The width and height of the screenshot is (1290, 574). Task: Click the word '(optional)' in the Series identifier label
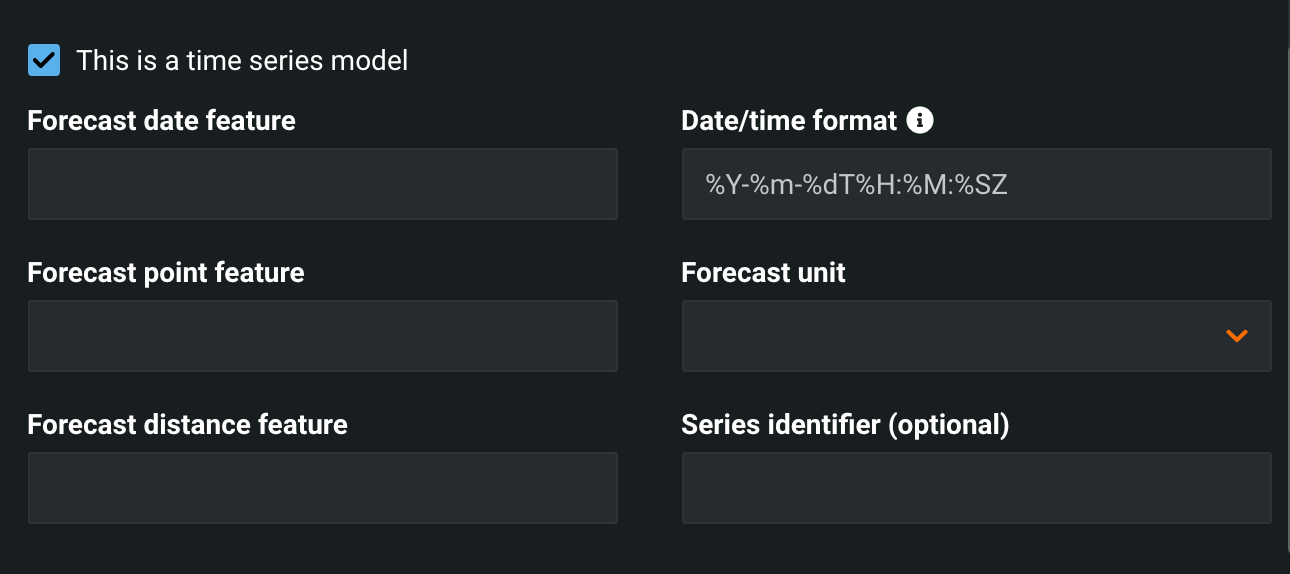pos(948,425)
